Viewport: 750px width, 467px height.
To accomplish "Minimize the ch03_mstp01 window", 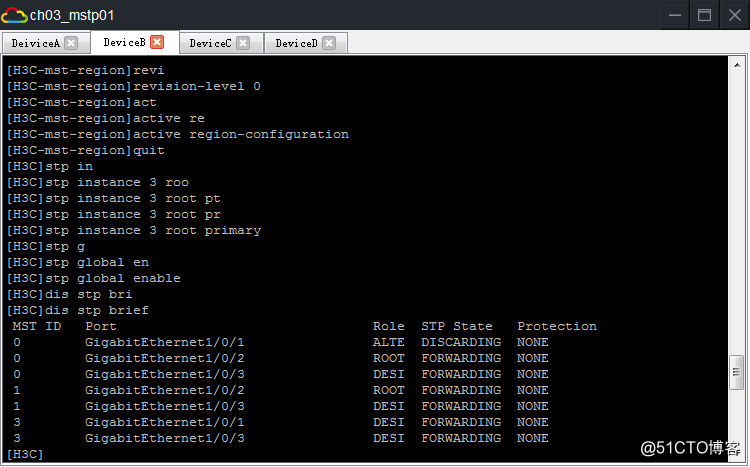I will (x=675, y=15).
